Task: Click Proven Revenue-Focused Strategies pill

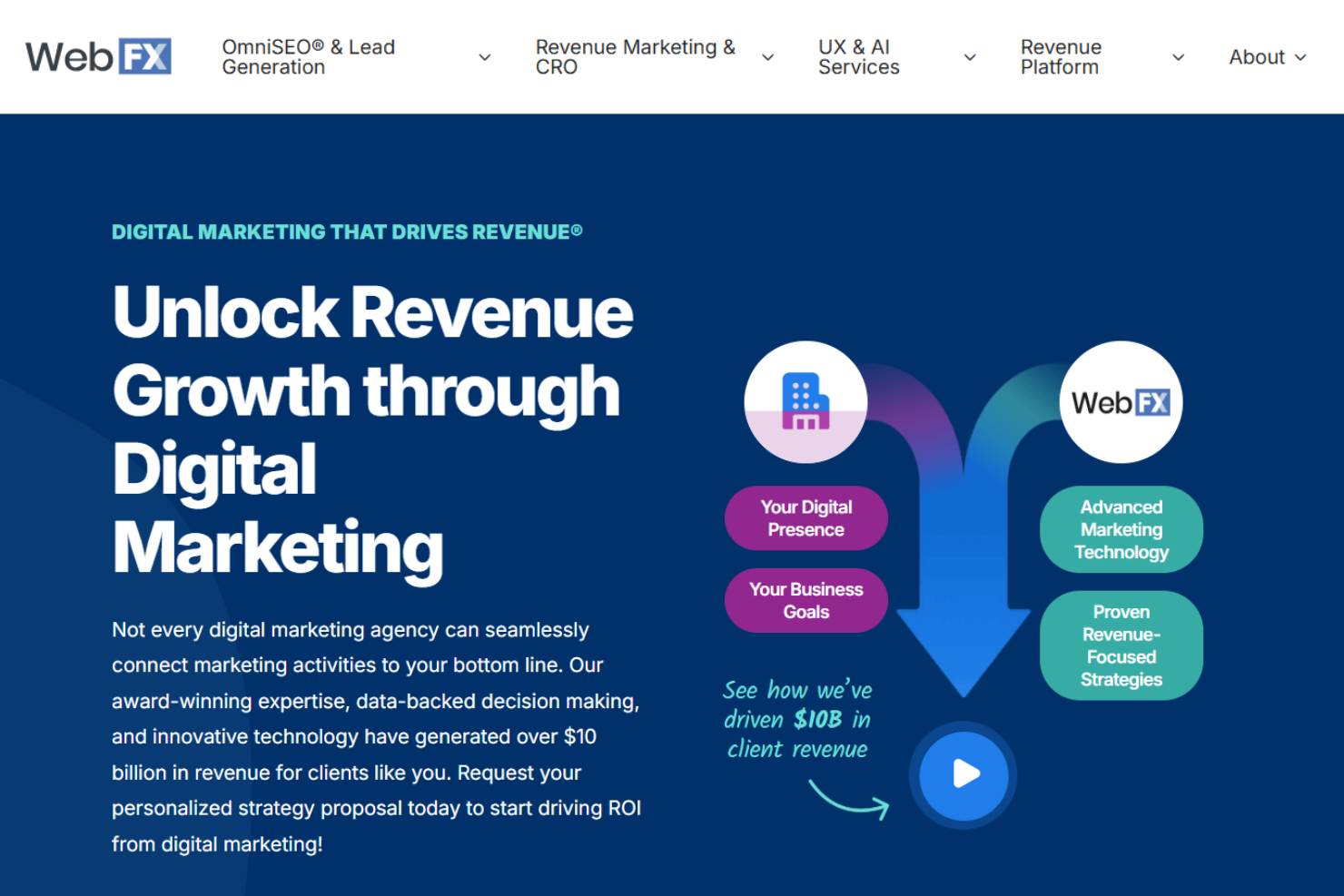Action: (x=1121, y=645)
